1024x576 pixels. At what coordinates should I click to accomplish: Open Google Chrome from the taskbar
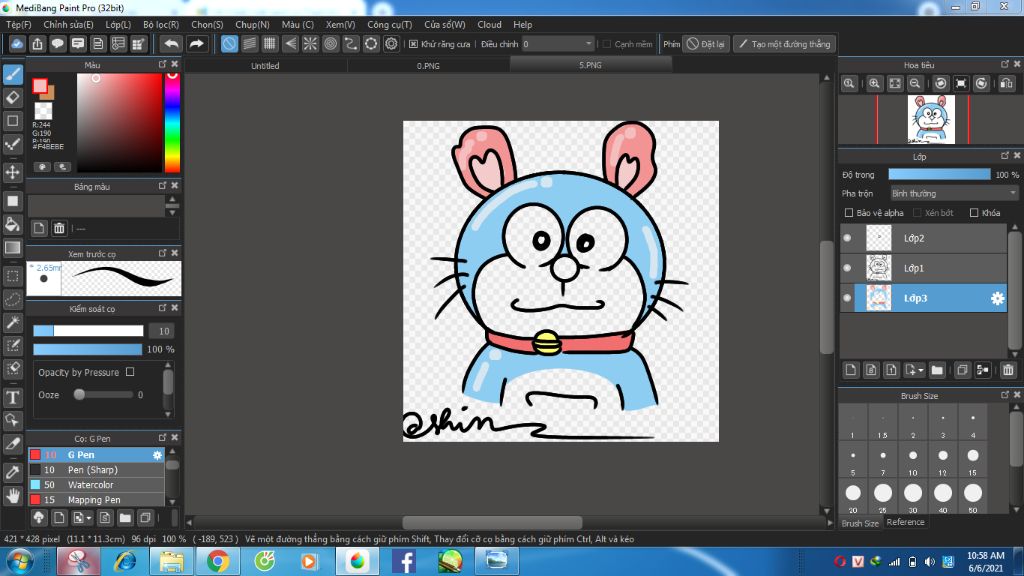click(218, 561)
